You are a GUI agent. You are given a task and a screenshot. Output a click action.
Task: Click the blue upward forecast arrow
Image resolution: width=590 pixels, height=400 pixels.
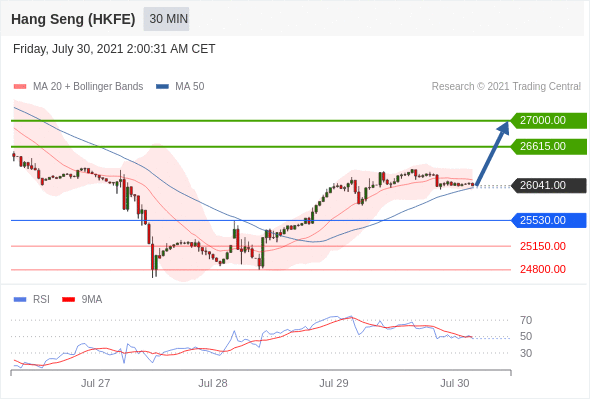pos(493,153)
